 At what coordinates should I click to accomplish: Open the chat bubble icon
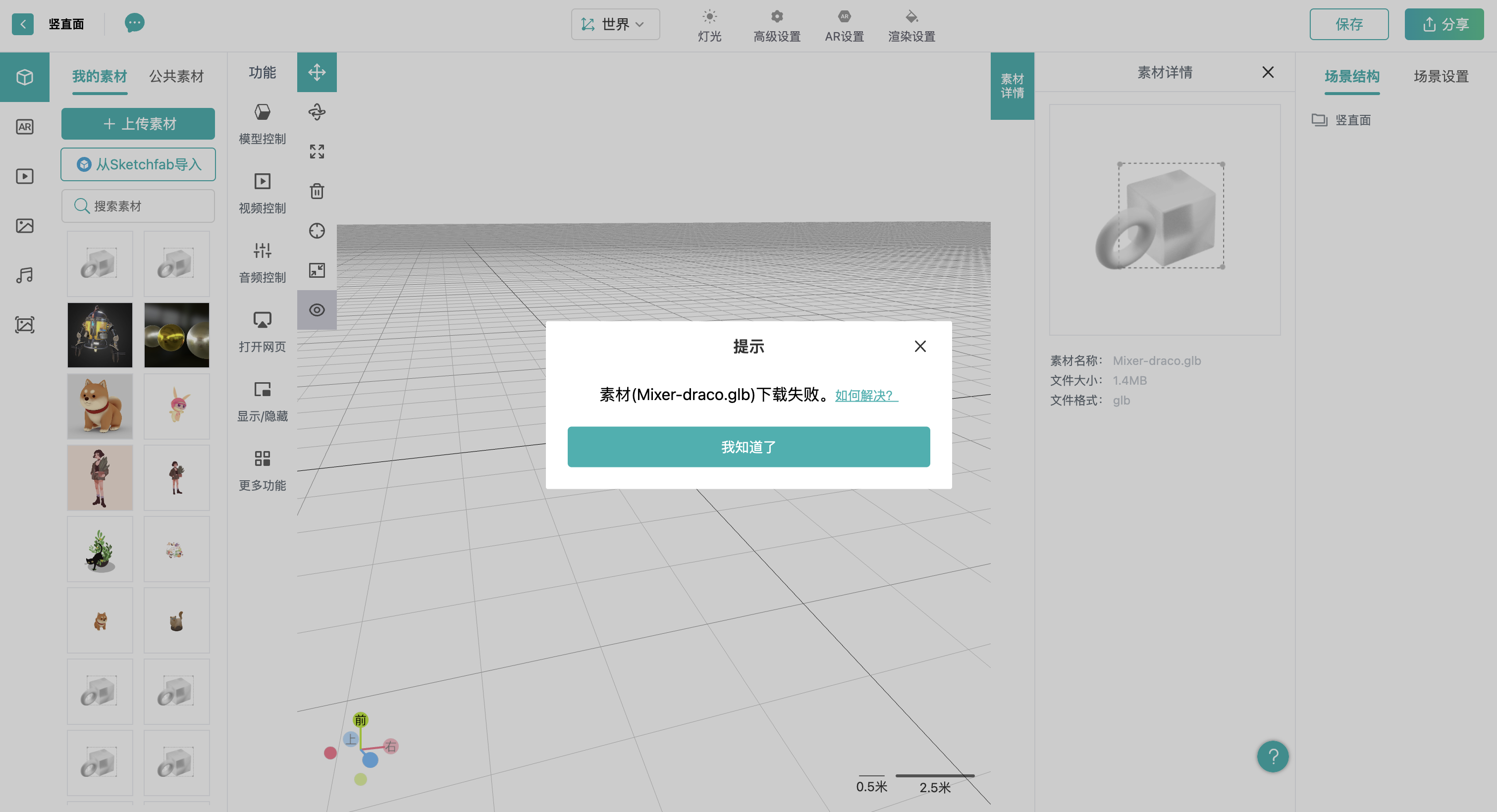[x=134, y=23]
